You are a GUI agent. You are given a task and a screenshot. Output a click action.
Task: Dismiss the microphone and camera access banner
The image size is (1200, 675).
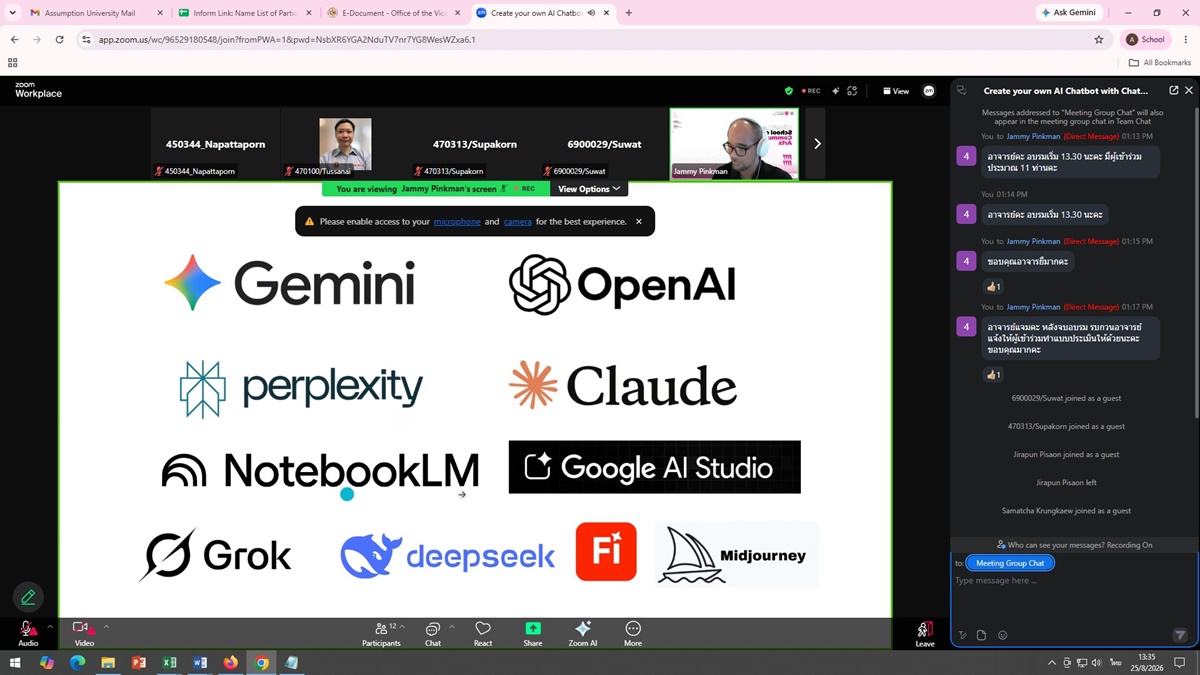click(639, 221)
